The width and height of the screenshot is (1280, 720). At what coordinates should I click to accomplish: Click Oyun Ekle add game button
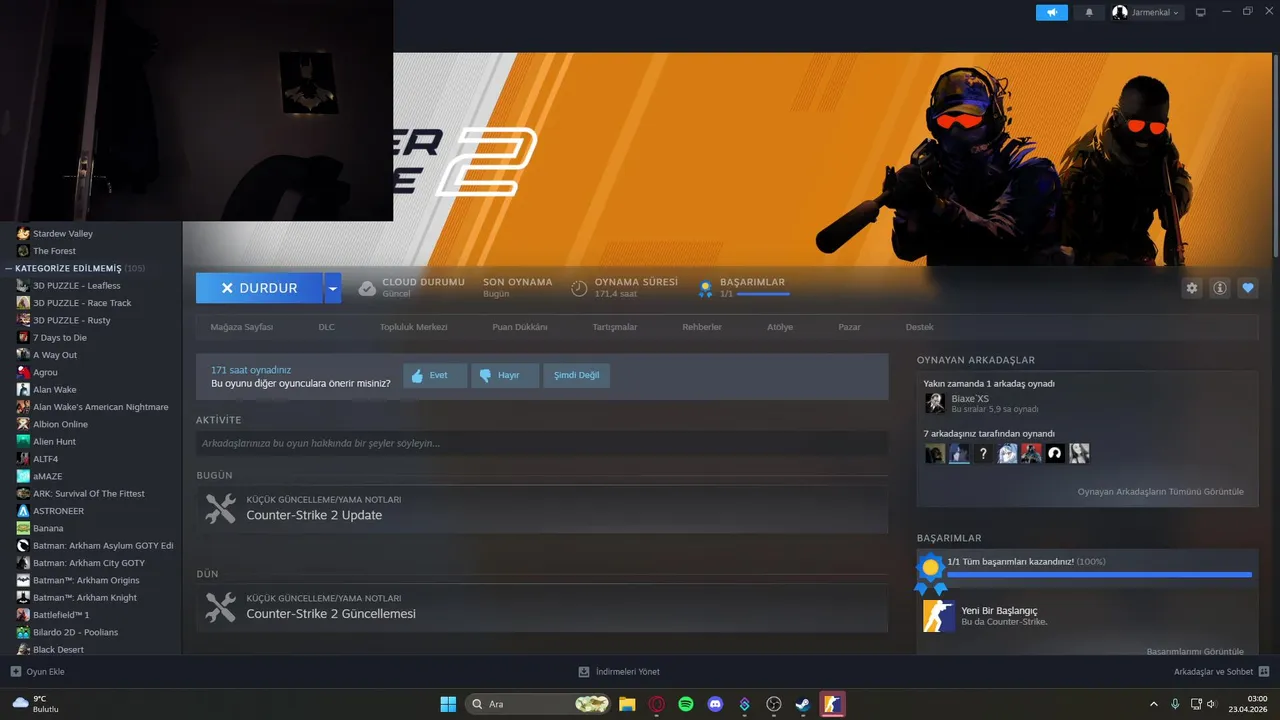pos(37,672)
